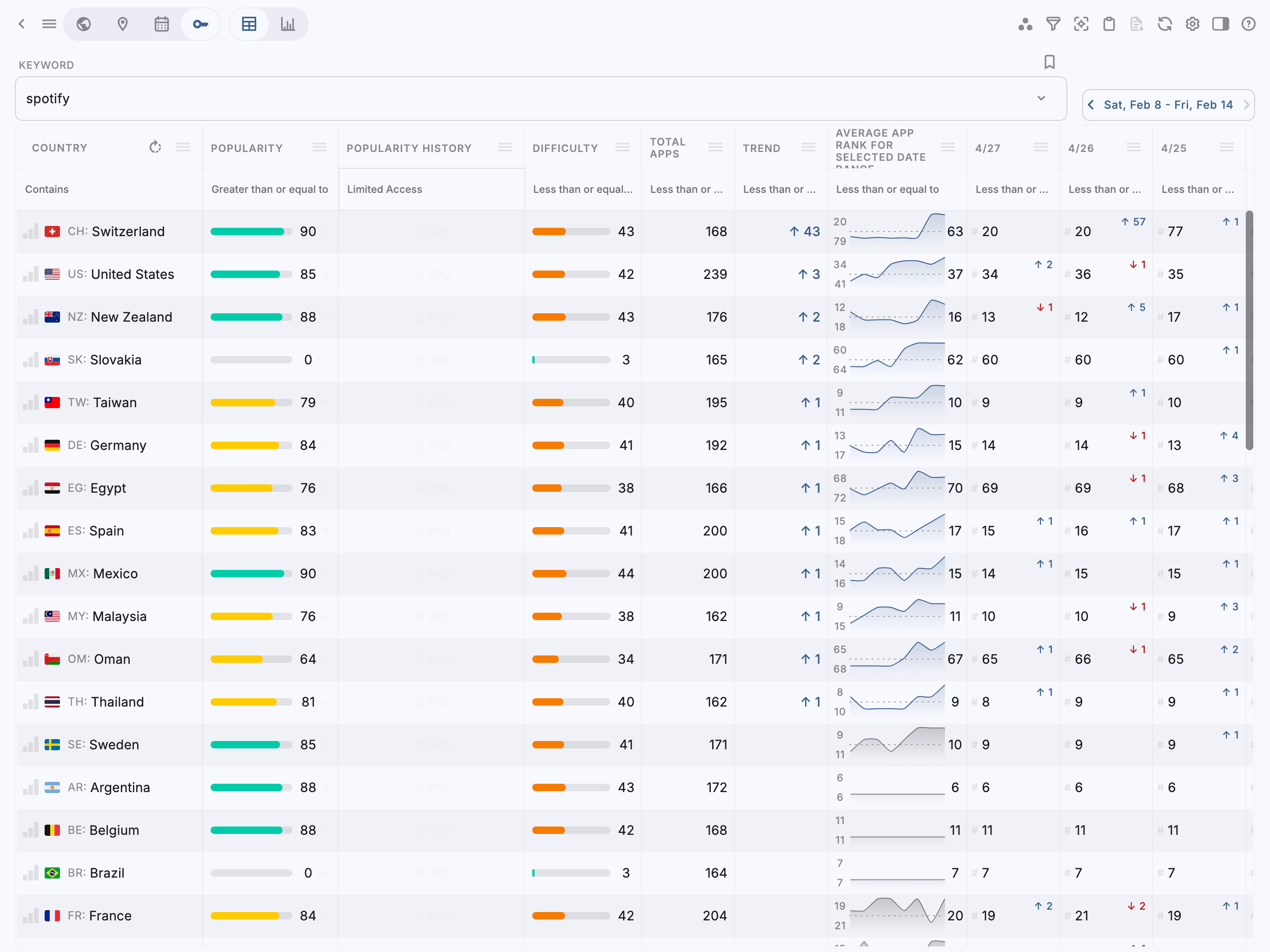Click the Country Contains filter field
The height and width of the screenshot is (952, 1270).
coord(109,189)
